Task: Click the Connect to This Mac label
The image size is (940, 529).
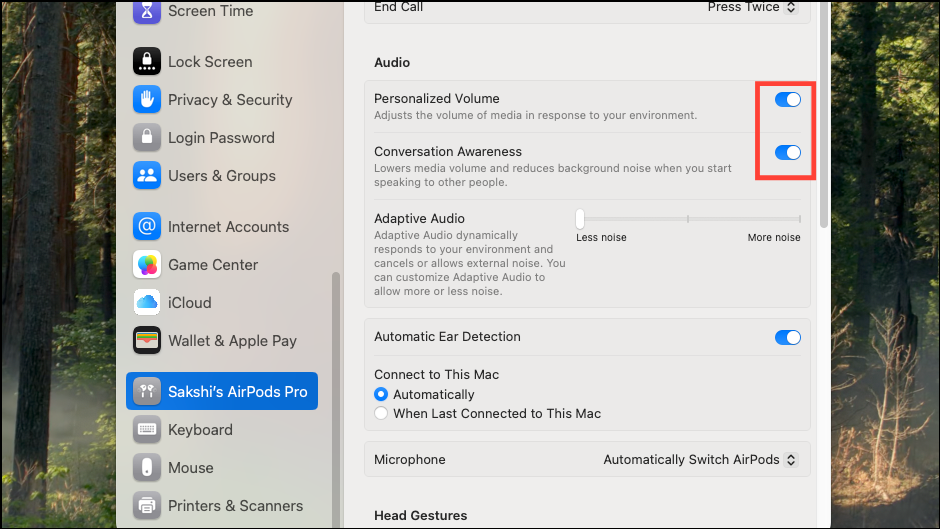Action: pyautogui.click(x=436, y=374)
